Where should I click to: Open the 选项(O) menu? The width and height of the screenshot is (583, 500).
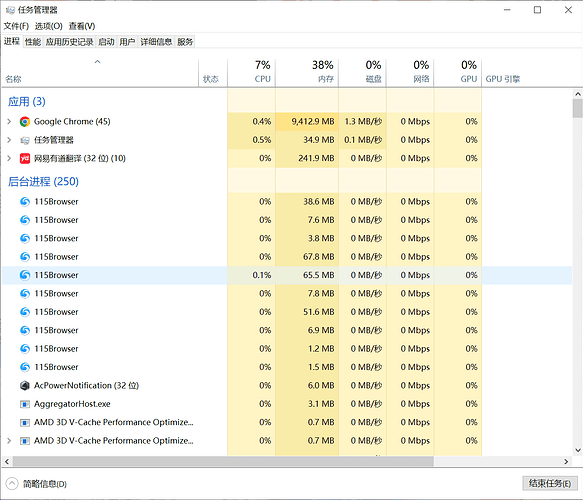(x=49, y=26)
